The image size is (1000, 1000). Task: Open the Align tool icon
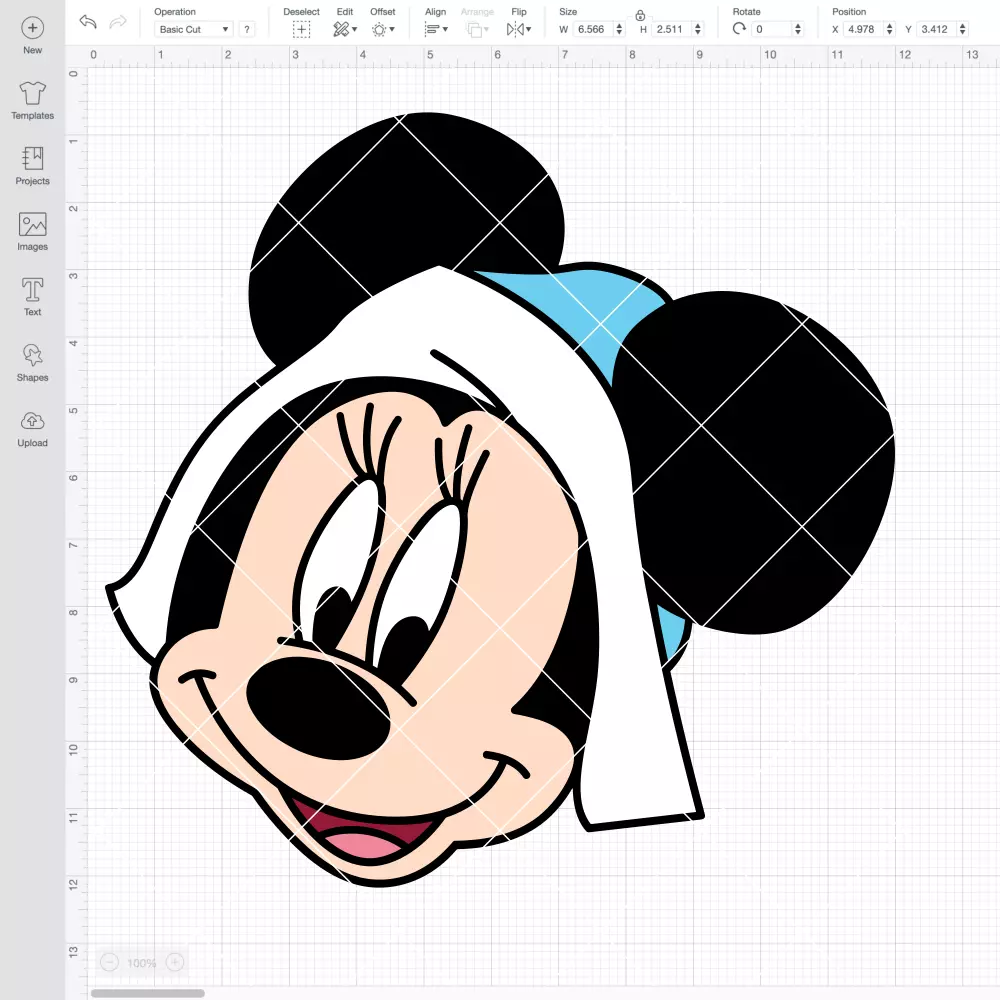tap(432, 29)
